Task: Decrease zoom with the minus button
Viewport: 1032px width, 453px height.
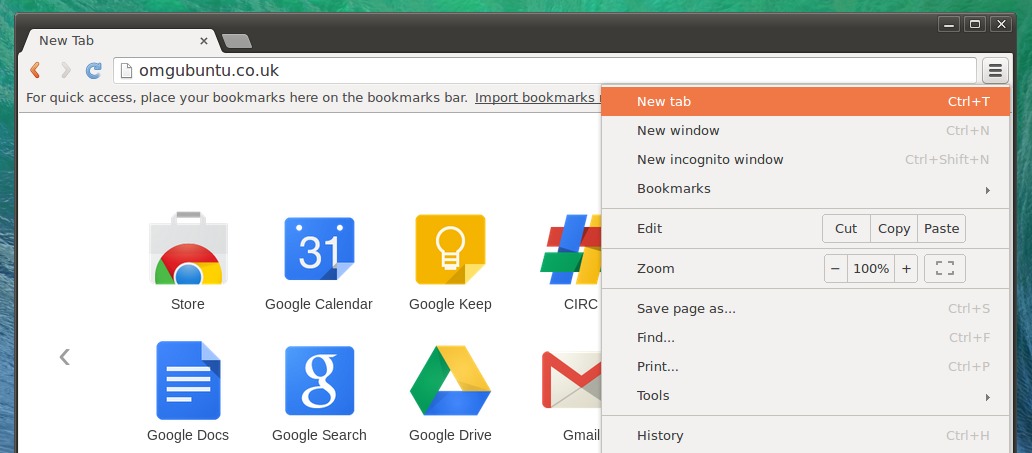Action: click(x=835, y=268)
